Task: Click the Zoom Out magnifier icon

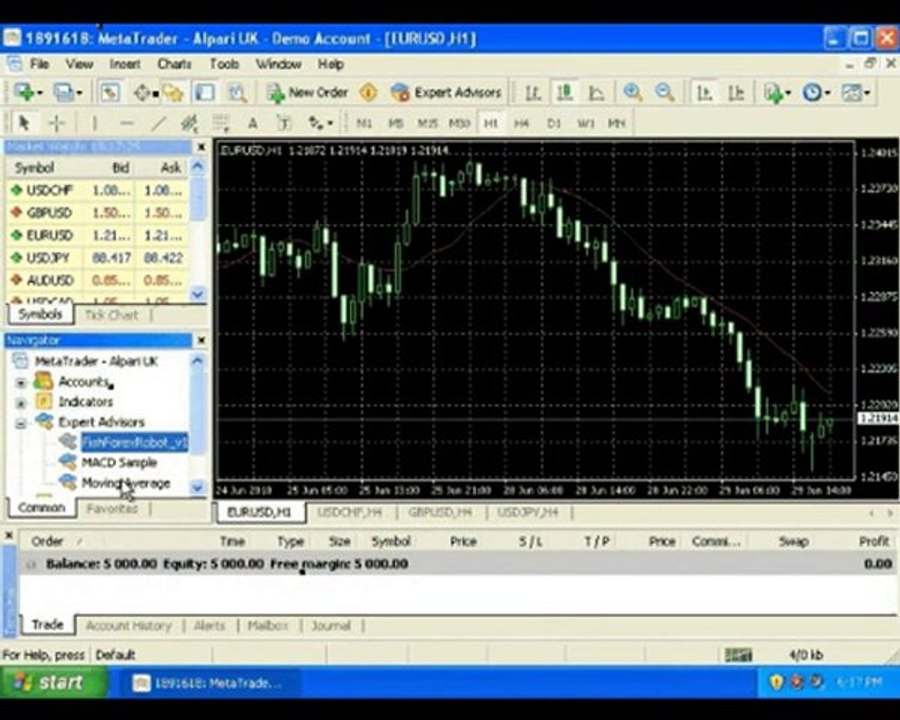Action: pos(663,92)
